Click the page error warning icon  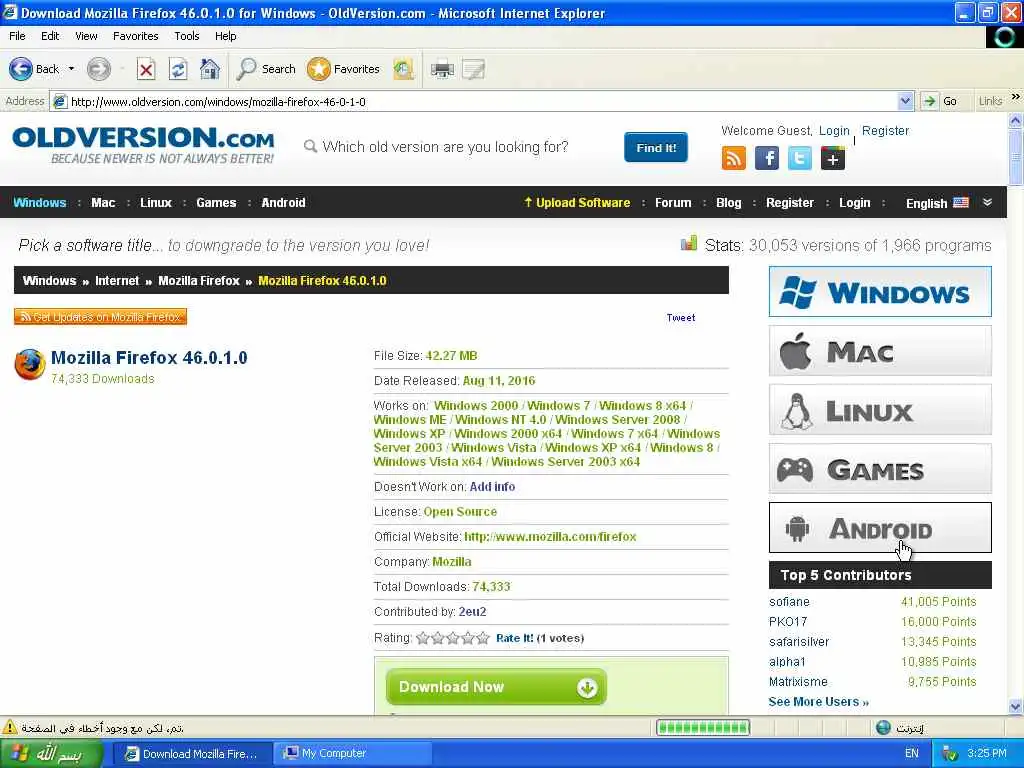(x=9, y=727)
